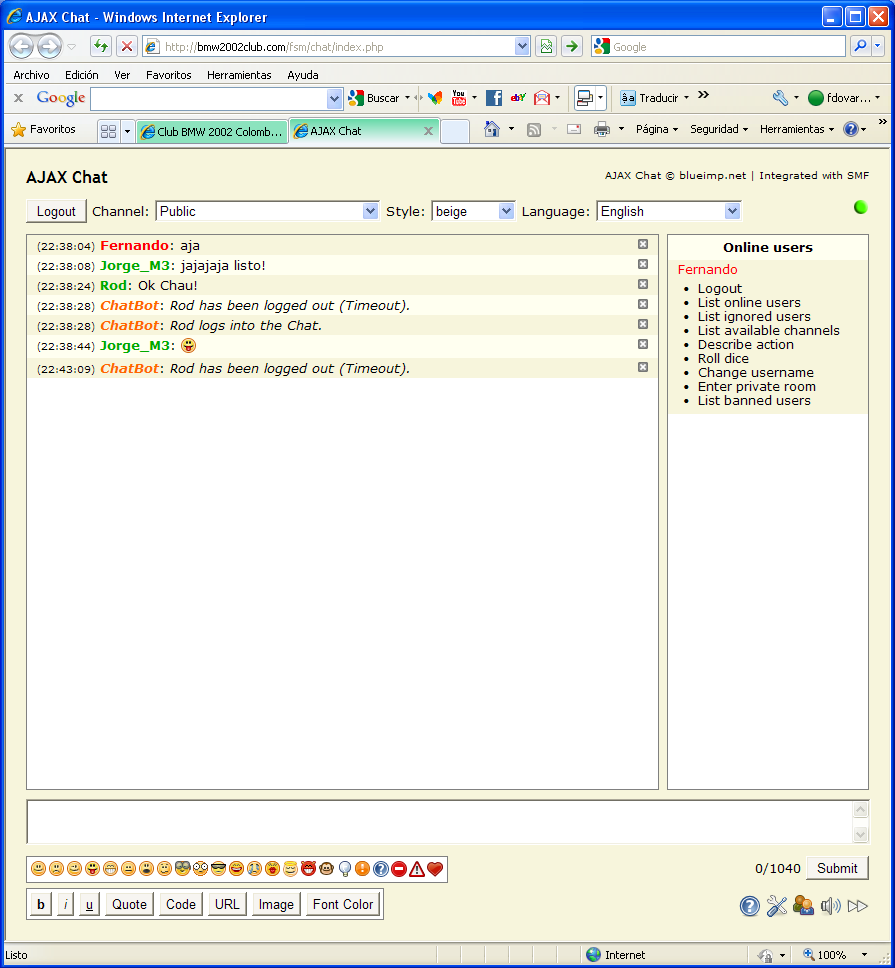Viewport: 895px width, 968px height.
Task: Click 'Roll dice' in the user menu
Action: click(x=723, y=358)
